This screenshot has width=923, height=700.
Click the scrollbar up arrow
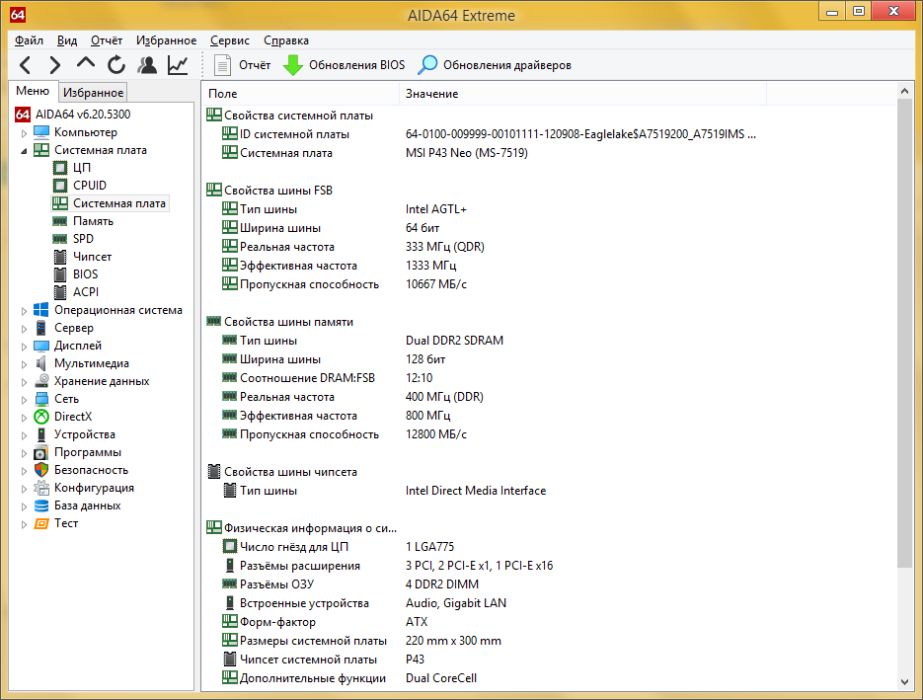905,91
